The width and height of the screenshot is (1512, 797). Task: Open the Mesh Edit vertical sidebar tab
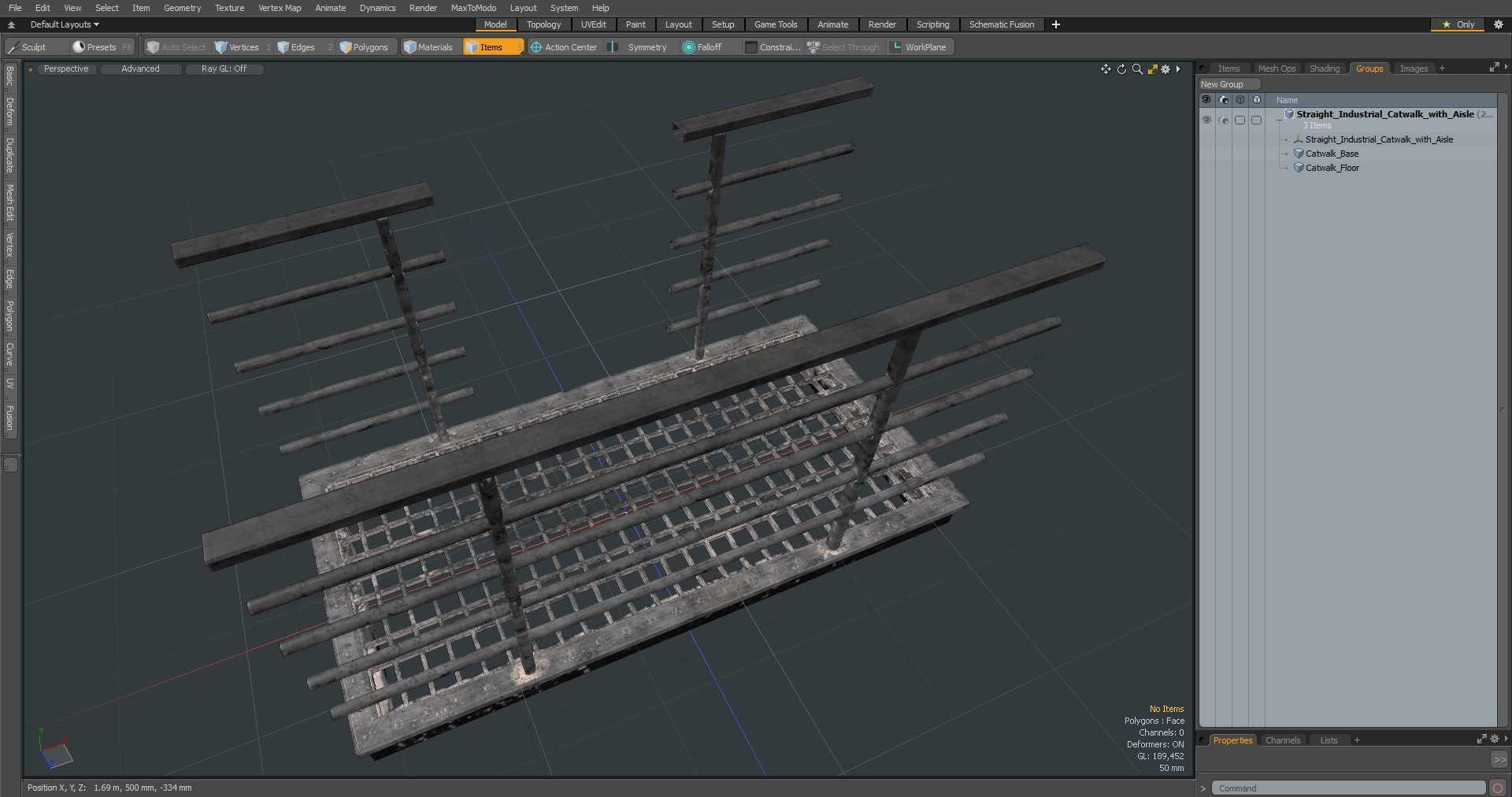click(10, 203)
